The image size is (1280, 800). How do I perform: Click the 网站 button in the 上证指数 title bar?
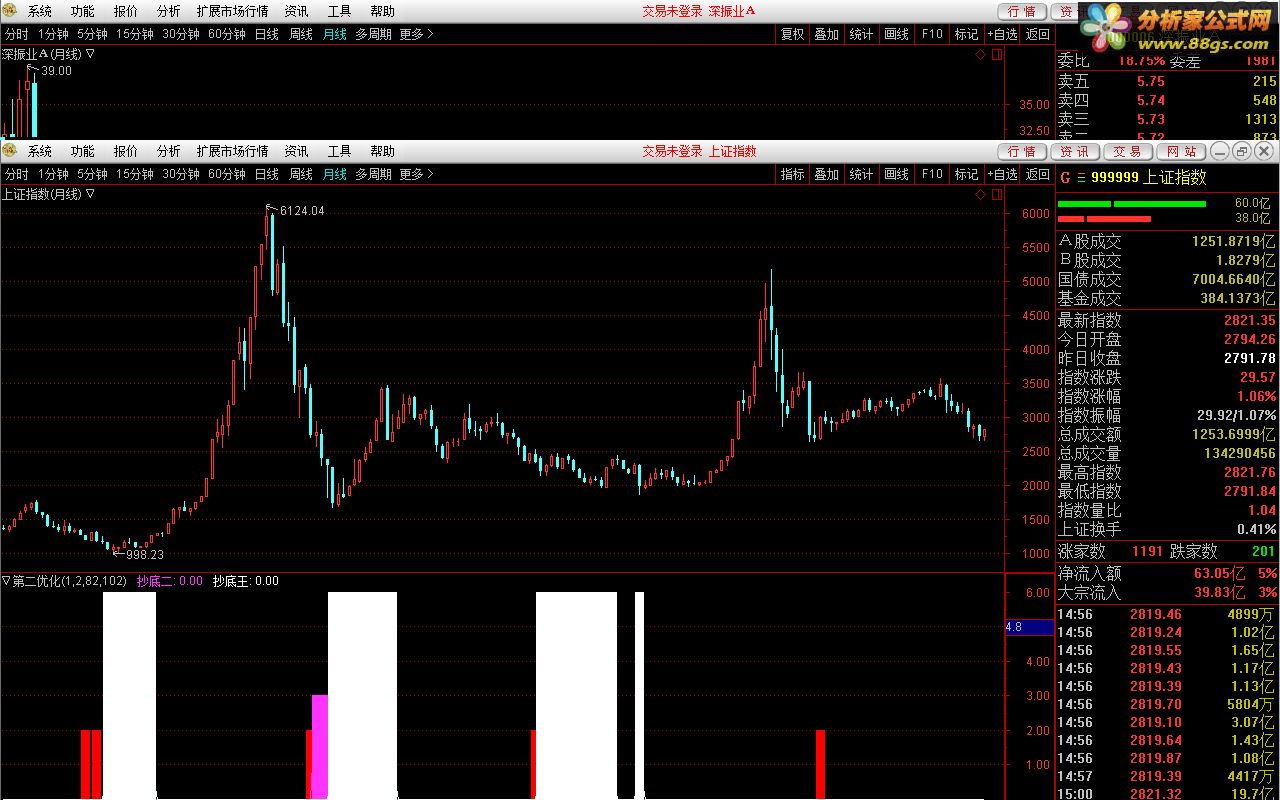click(x=1181, y=152)
